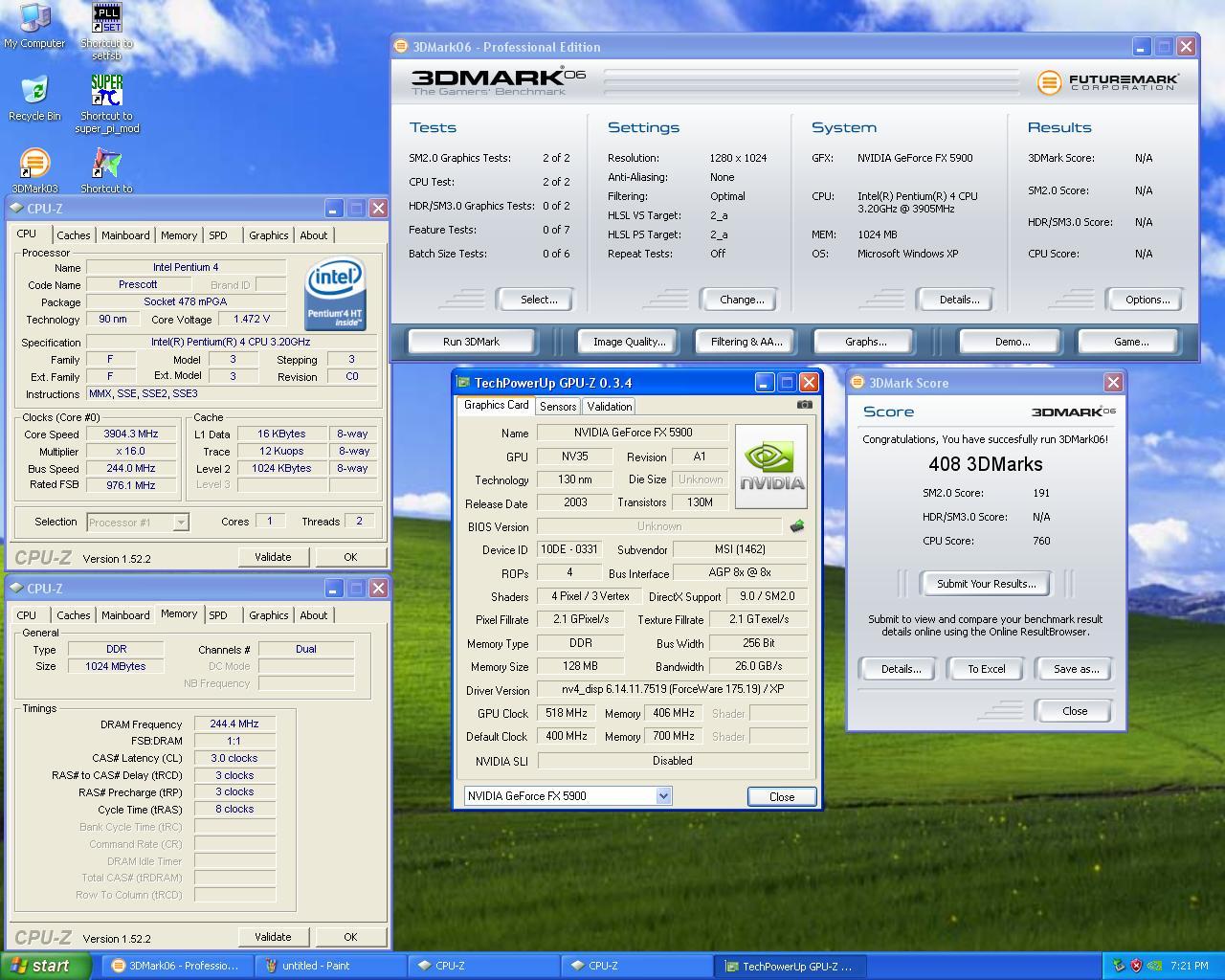Click the Core Speed 3904.3 MHz field
The image size is (1225, 980).
click(130, 434)
